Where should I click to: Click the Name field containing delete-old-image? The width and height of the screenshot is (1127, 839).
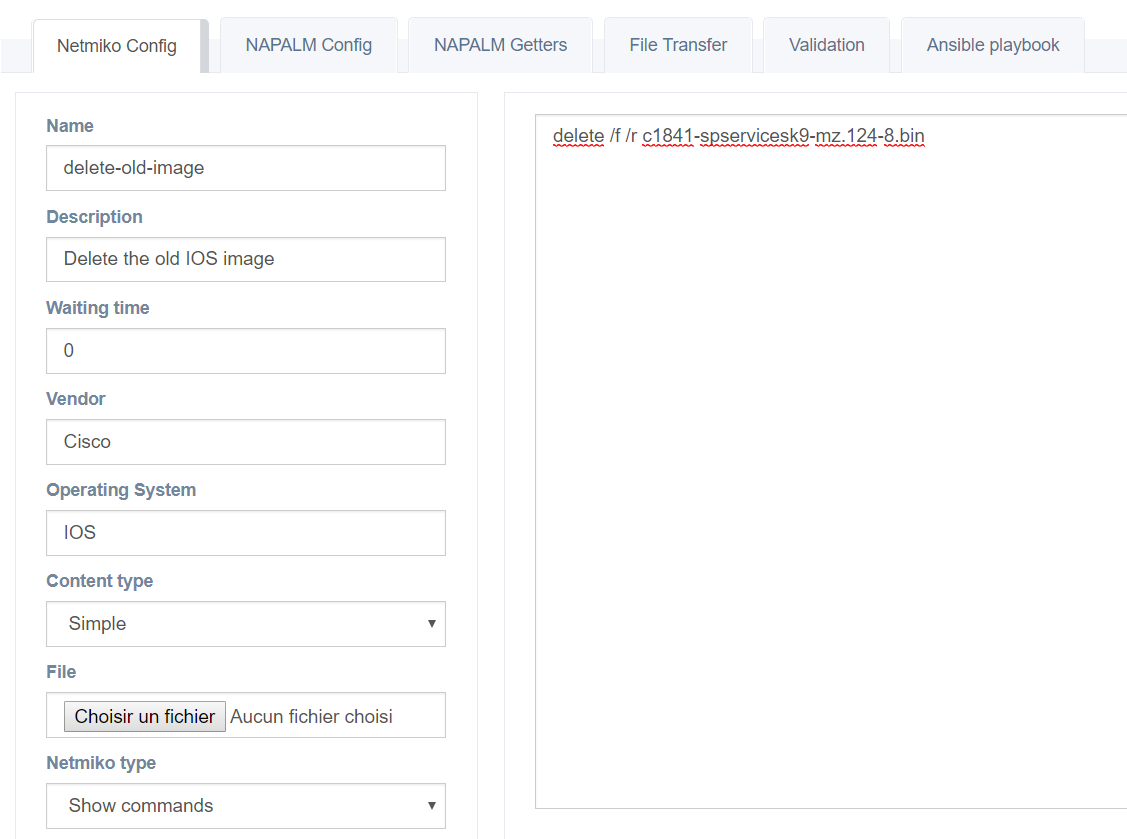tap(246, 168)
